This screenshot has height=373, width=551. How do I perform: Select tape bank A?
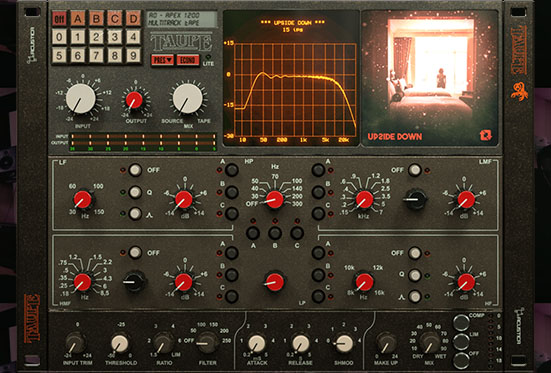tap(78, 18)
